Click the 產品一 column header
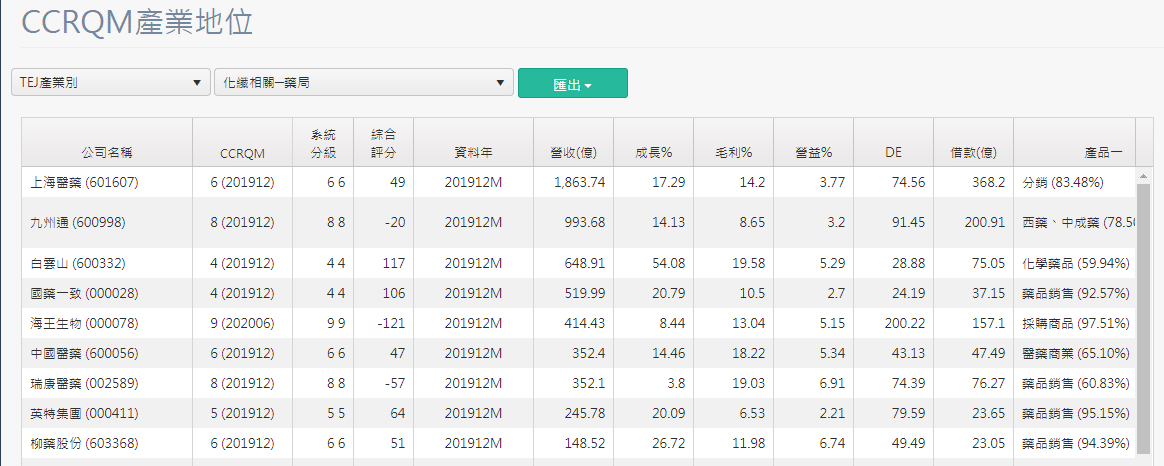The width and height of the screenshot is (1164, 466). pos(1103,153)
